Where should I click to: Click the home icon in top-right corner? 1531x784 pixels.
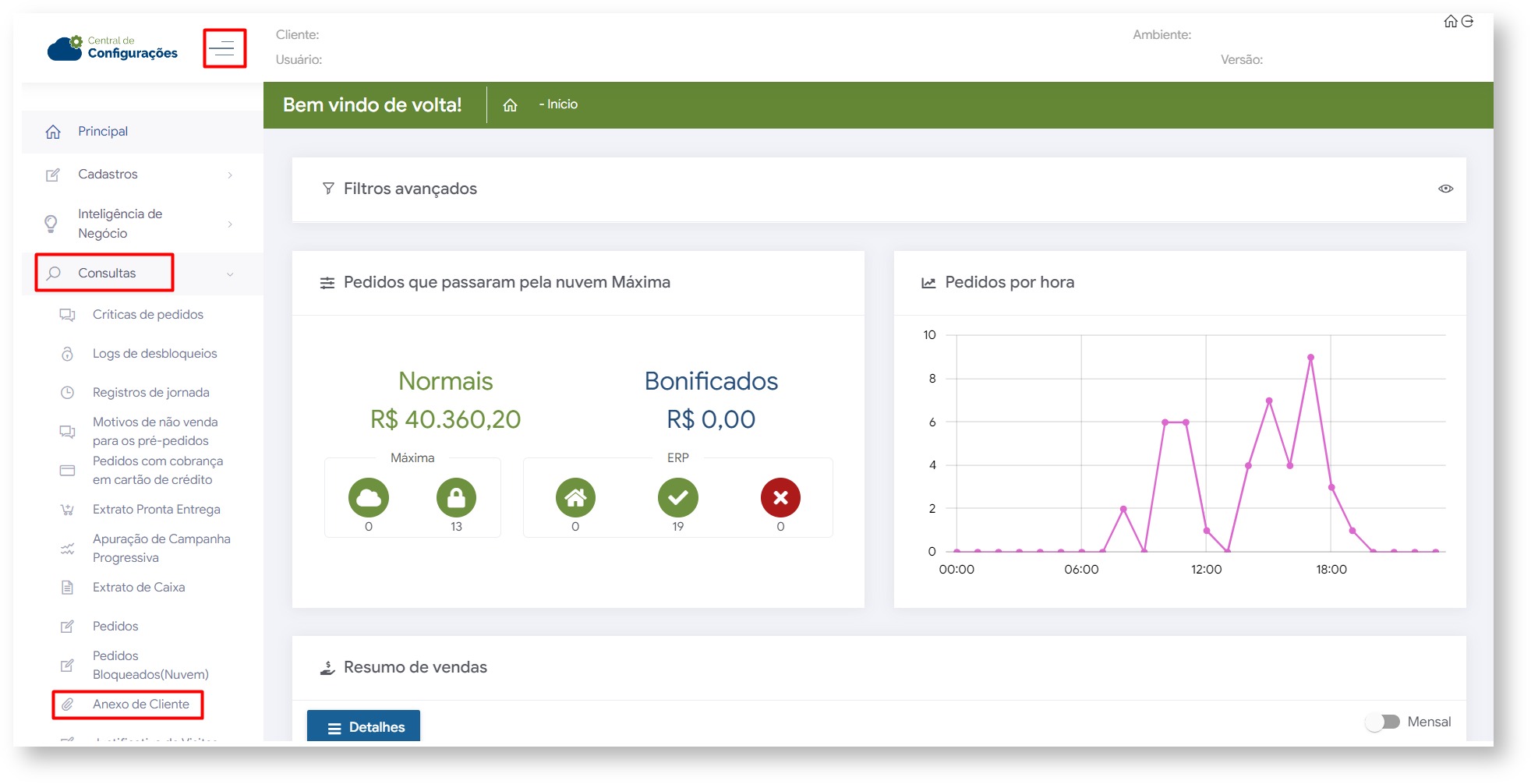1450,22
